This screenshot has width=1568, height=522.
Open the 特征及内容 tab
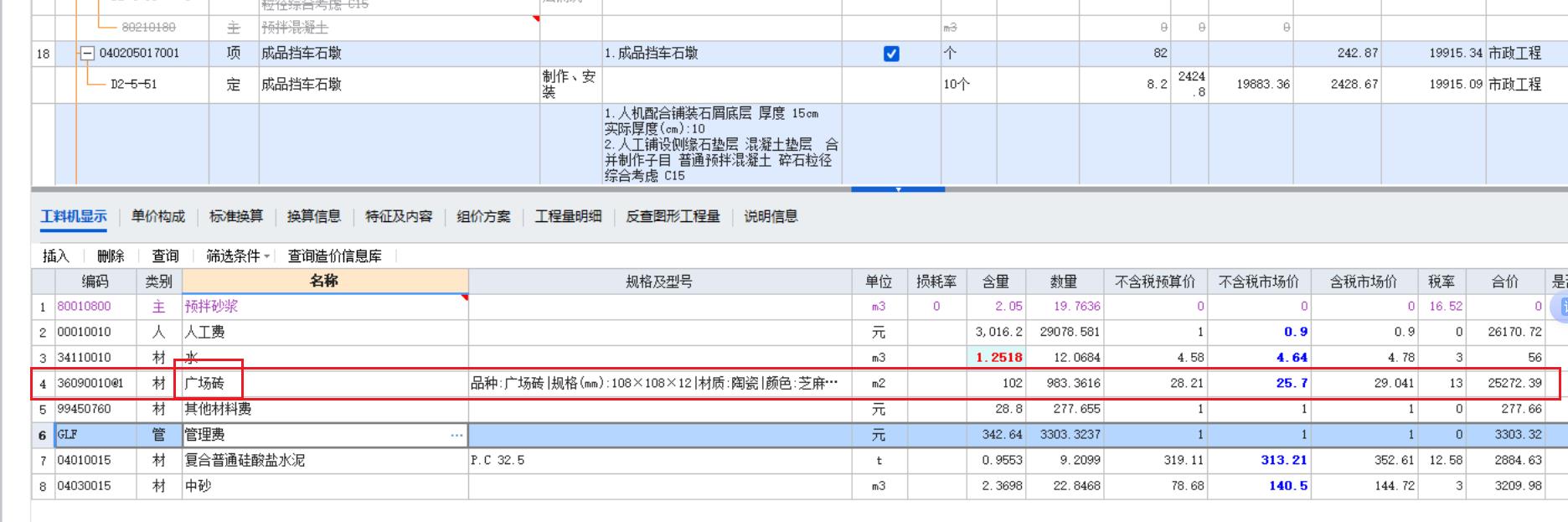click(x=399, y=216)
